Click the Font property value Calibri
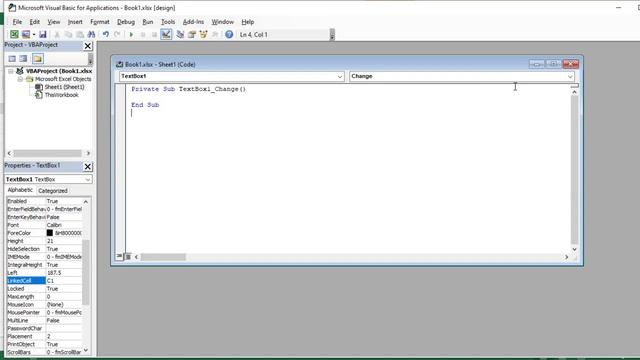 tap(64, 225)
